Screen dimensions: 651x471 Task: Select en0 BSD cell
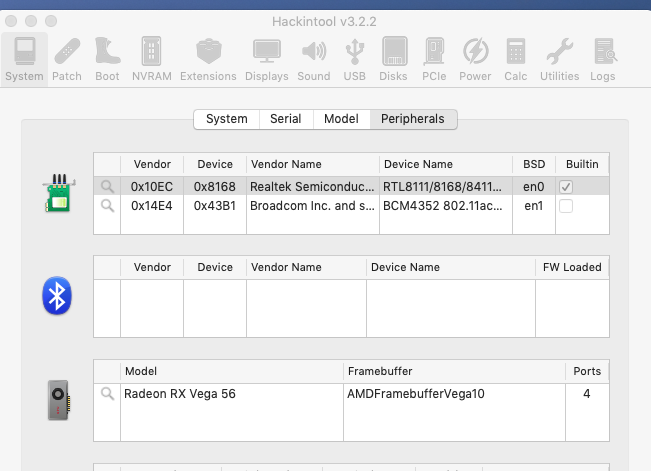pos(534,187)
